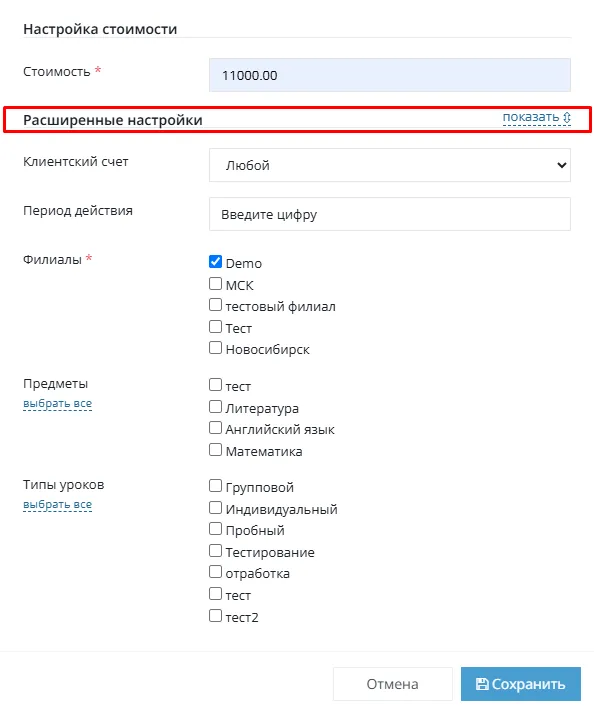
Task: Click the Стоимость input field with 11000.00
Action: point(390,75)
